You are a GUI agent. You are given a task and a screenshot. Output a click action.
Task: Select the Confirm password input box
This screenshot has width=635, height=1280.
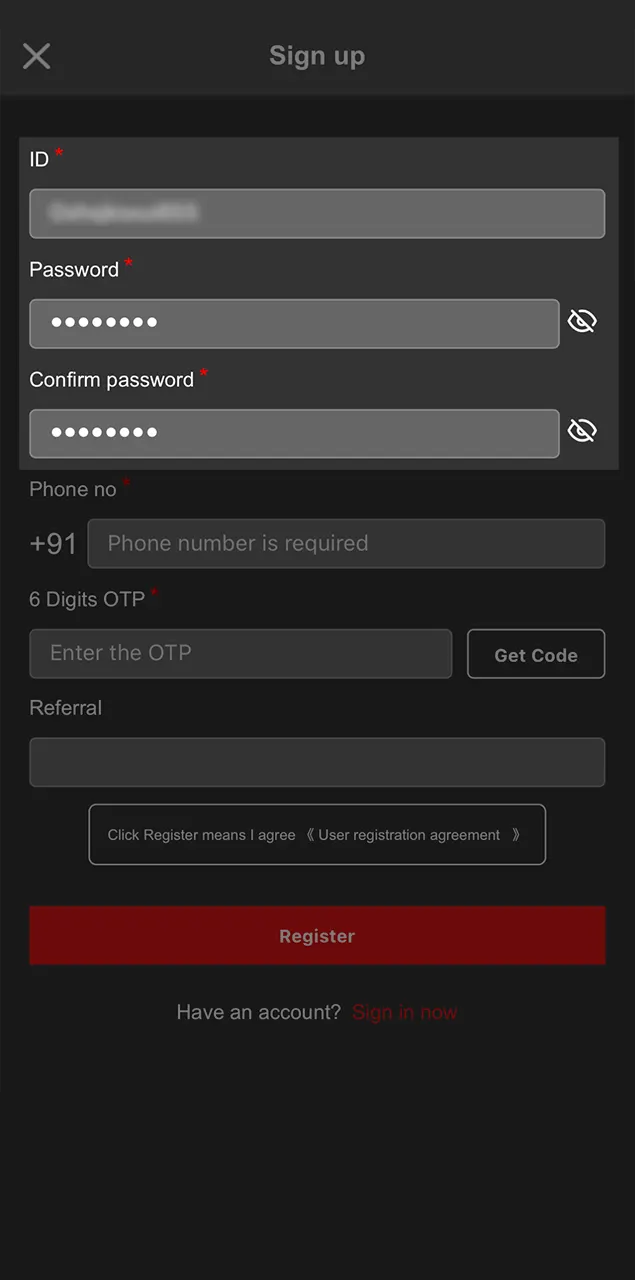tap(294, 434)
